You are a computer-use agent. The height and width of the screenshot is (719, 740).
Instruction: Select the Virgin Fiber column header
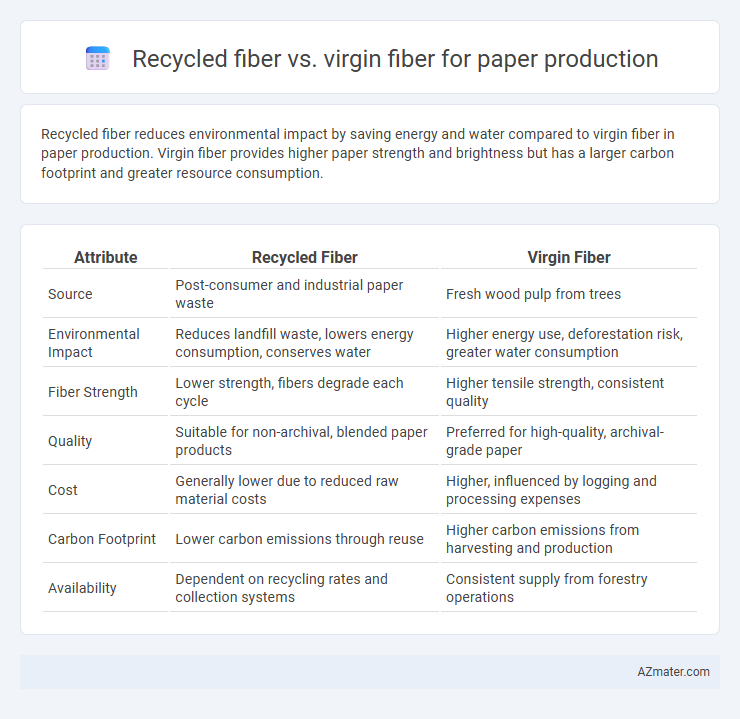point(569,257)
